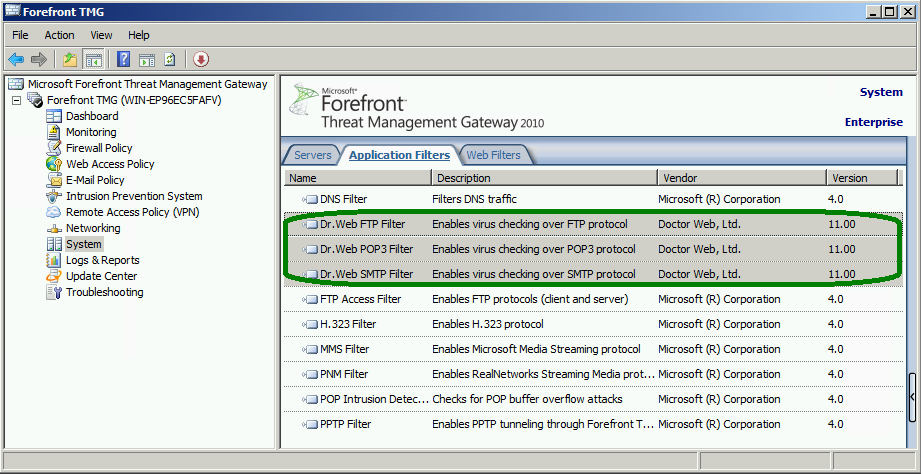The width and height of the screenshot is (922, 474).
Task: Click the Update Center icon
Action: tap(54, 276)
